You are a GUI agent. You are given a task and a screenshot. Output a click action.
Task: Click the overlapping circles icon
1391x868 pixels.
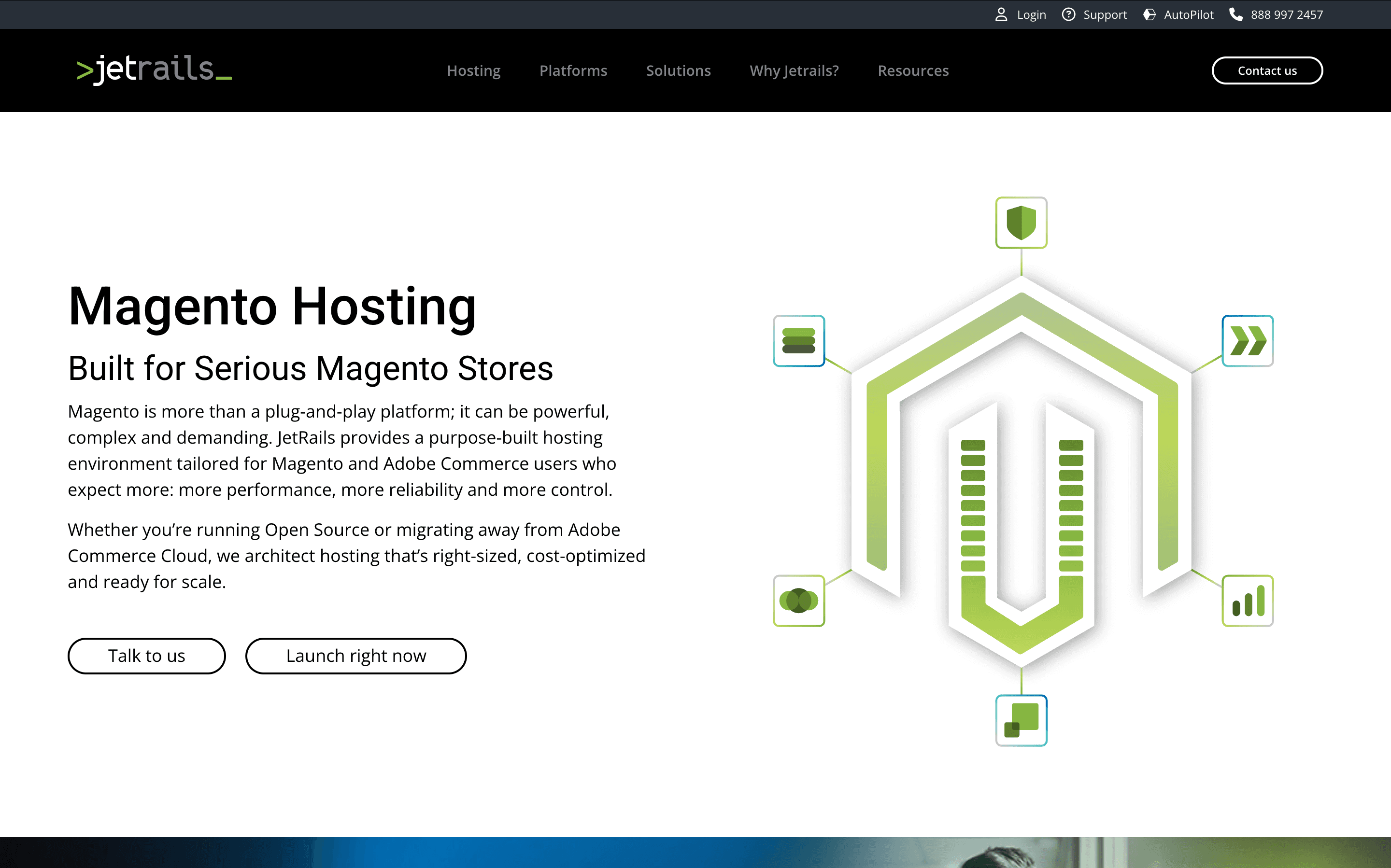[799, 601]
